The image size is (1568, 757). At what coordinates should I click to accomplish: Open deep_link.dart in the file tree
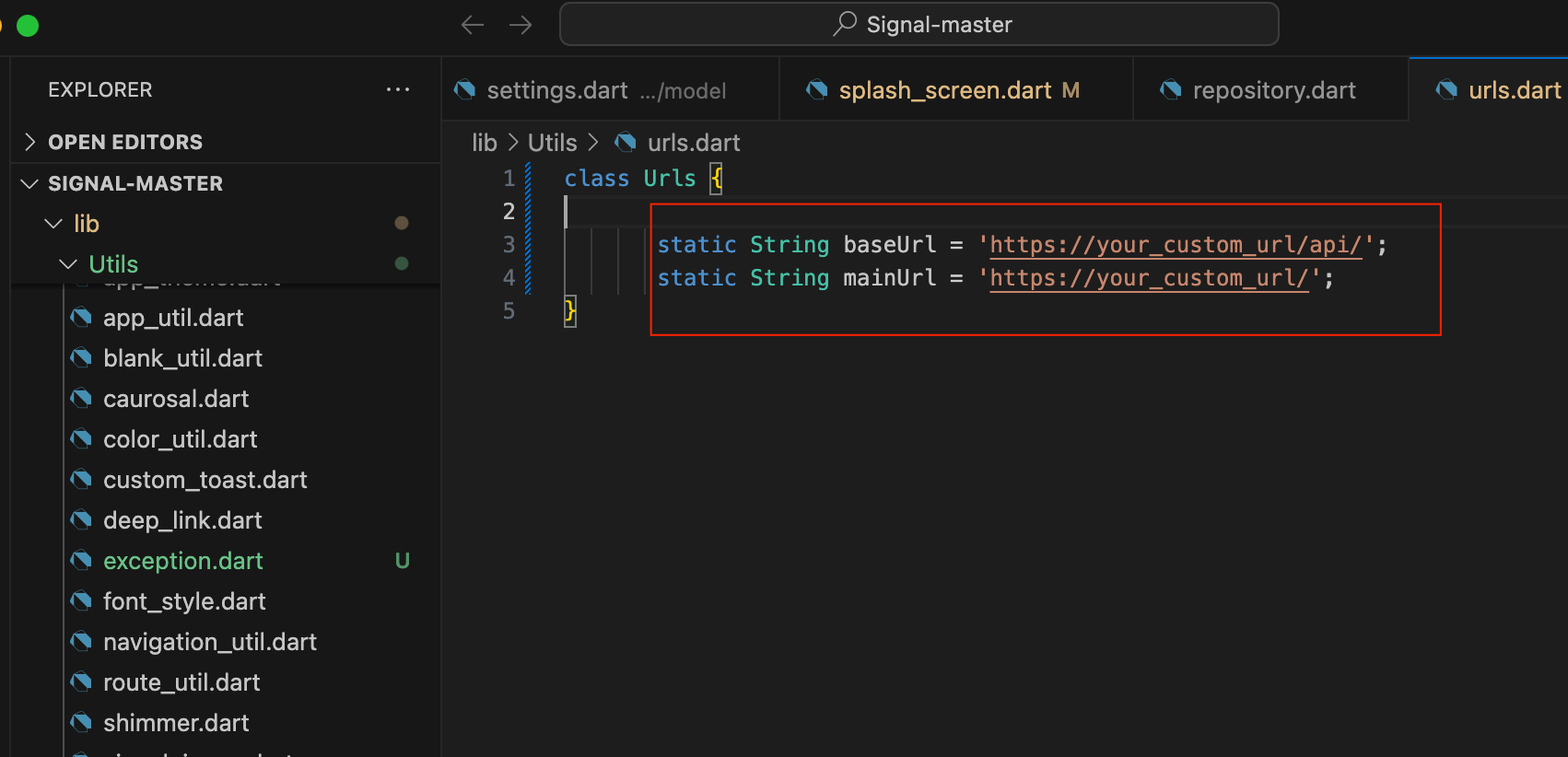(182, 520)
